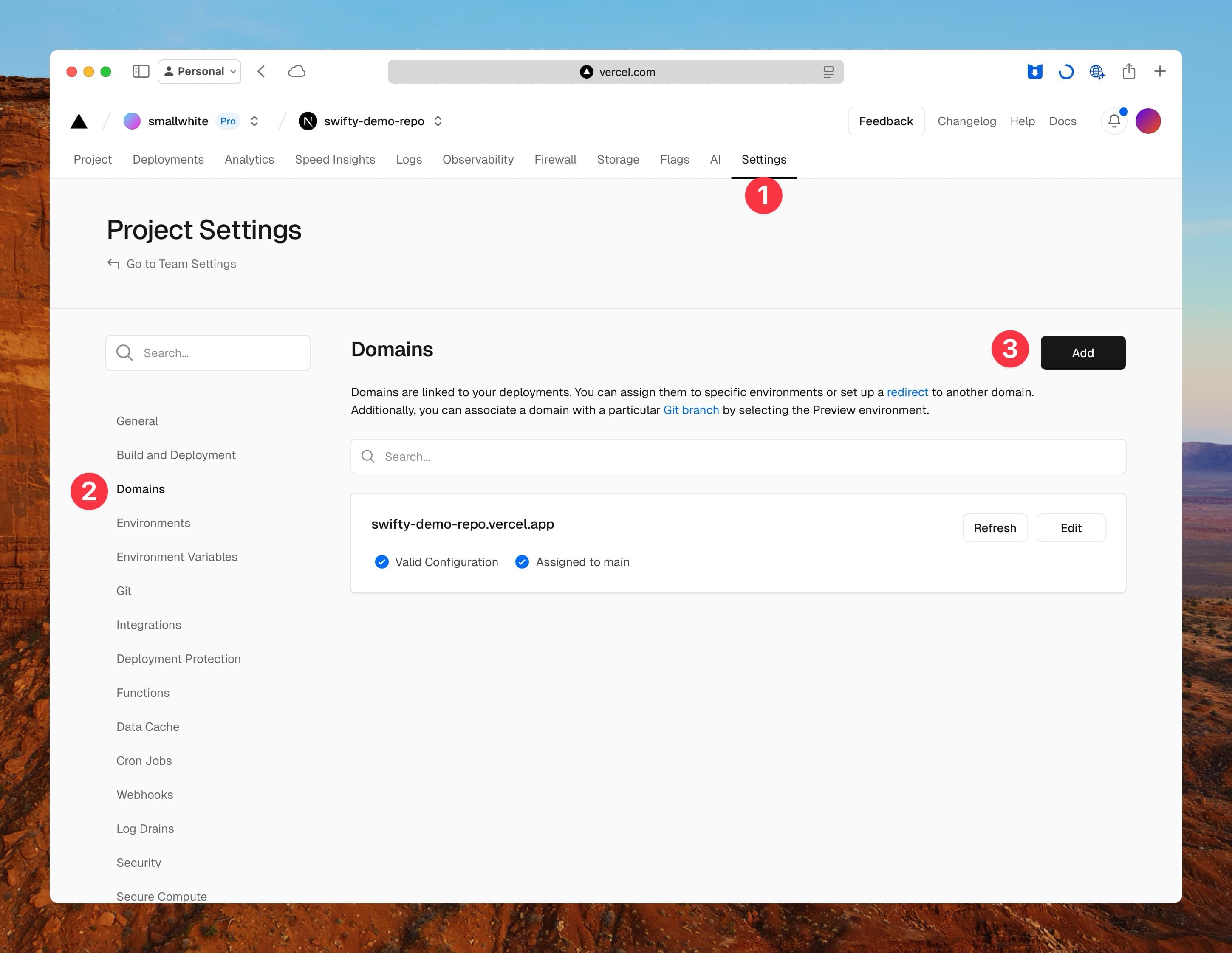Open Data Cache settings
Image resolution: width=1232 pixels, height=953 pixels.
pos(148,727)
